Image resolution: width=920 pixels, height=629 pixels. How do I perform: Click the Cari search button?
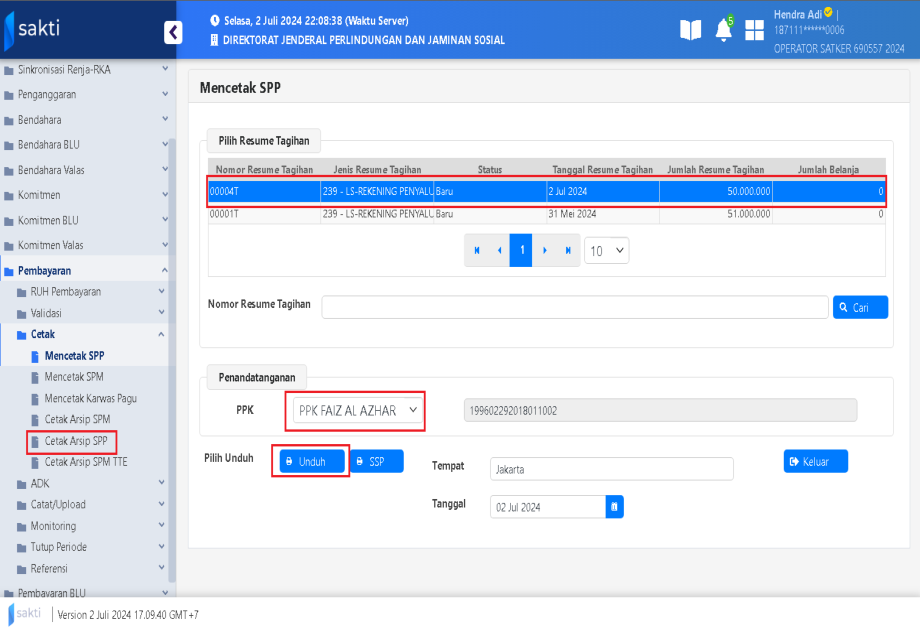(x=860, y=307)
